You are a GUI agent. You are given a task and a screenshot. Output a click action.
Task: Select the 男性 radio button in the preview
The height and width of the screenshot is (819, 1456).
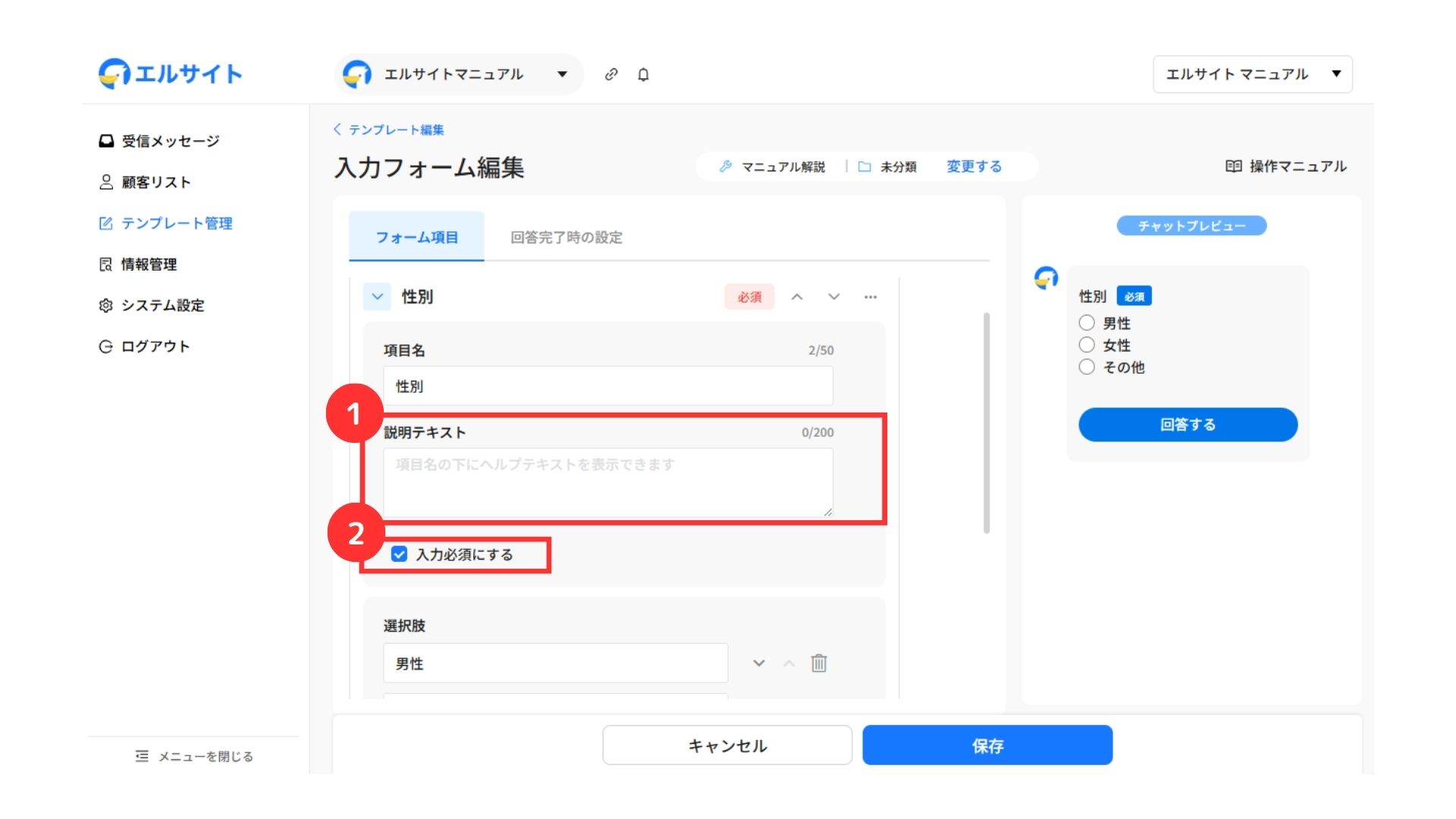click(x=1087, y=323)
